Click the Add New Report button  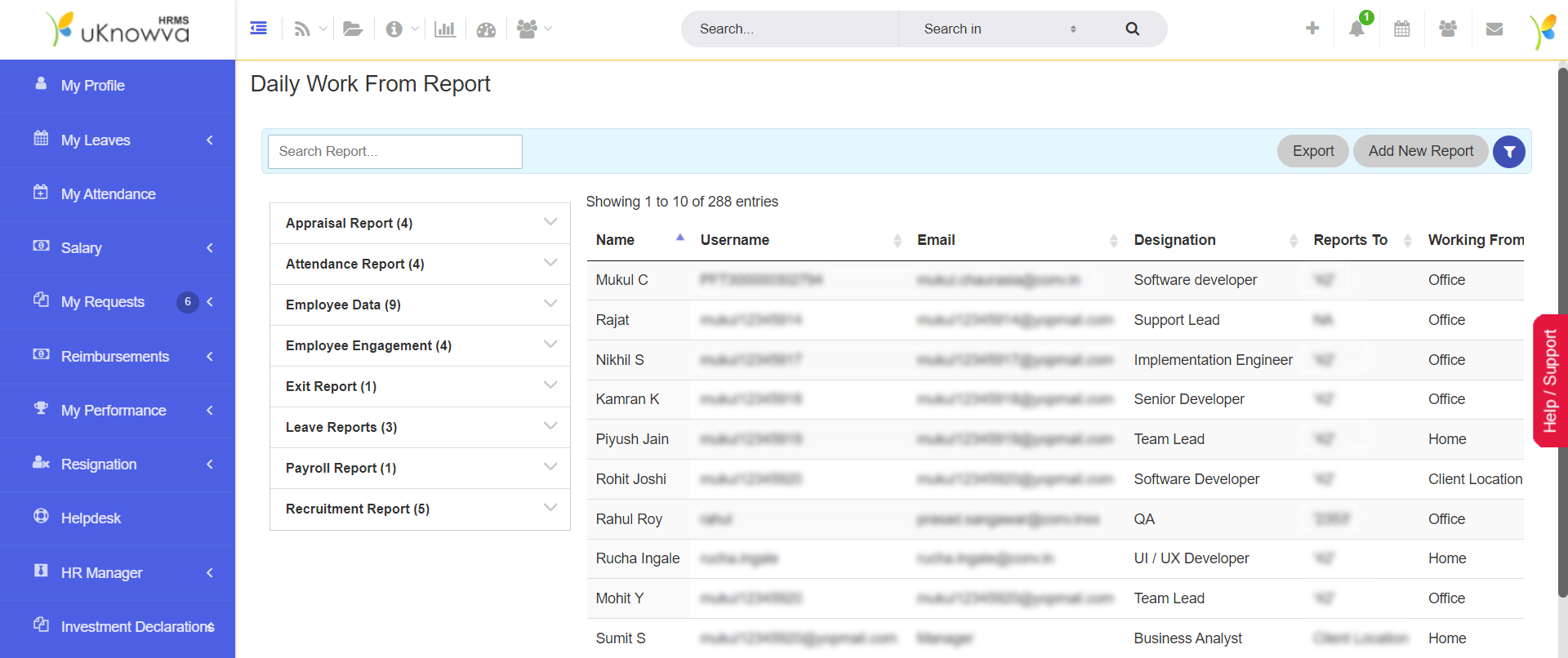(x=1420, y=151)
